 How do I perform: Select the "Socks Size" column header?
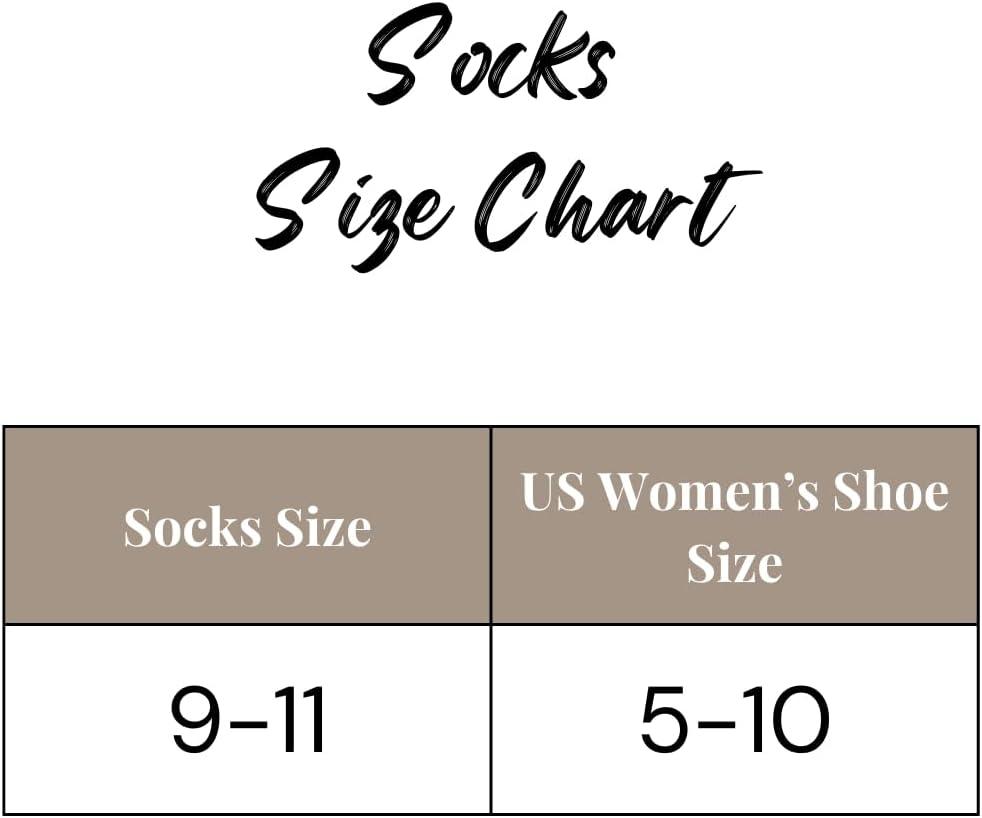coord(247,526)
